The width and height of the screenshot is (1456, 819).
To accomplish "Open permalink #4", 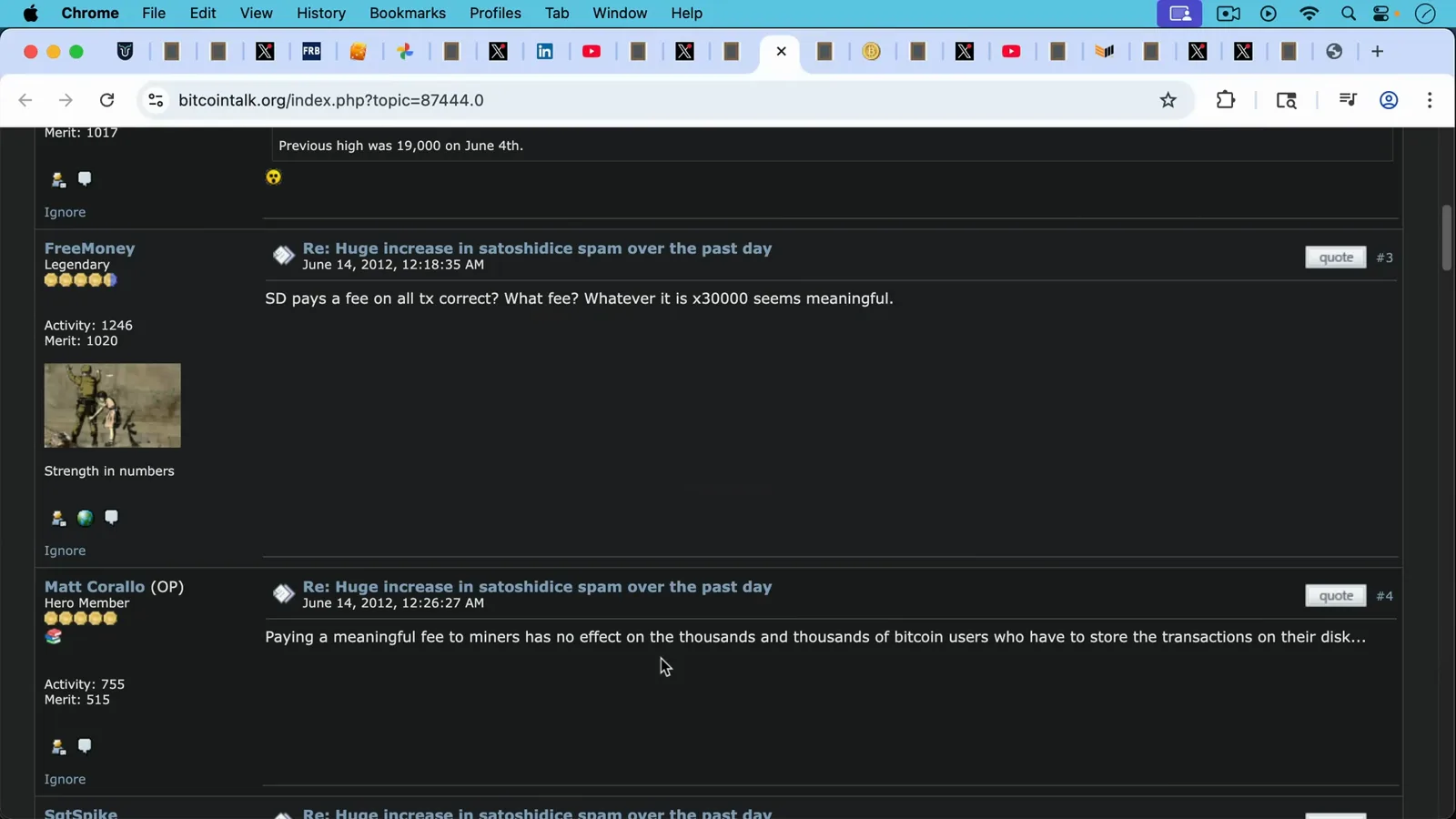I will coord(1384,596).
